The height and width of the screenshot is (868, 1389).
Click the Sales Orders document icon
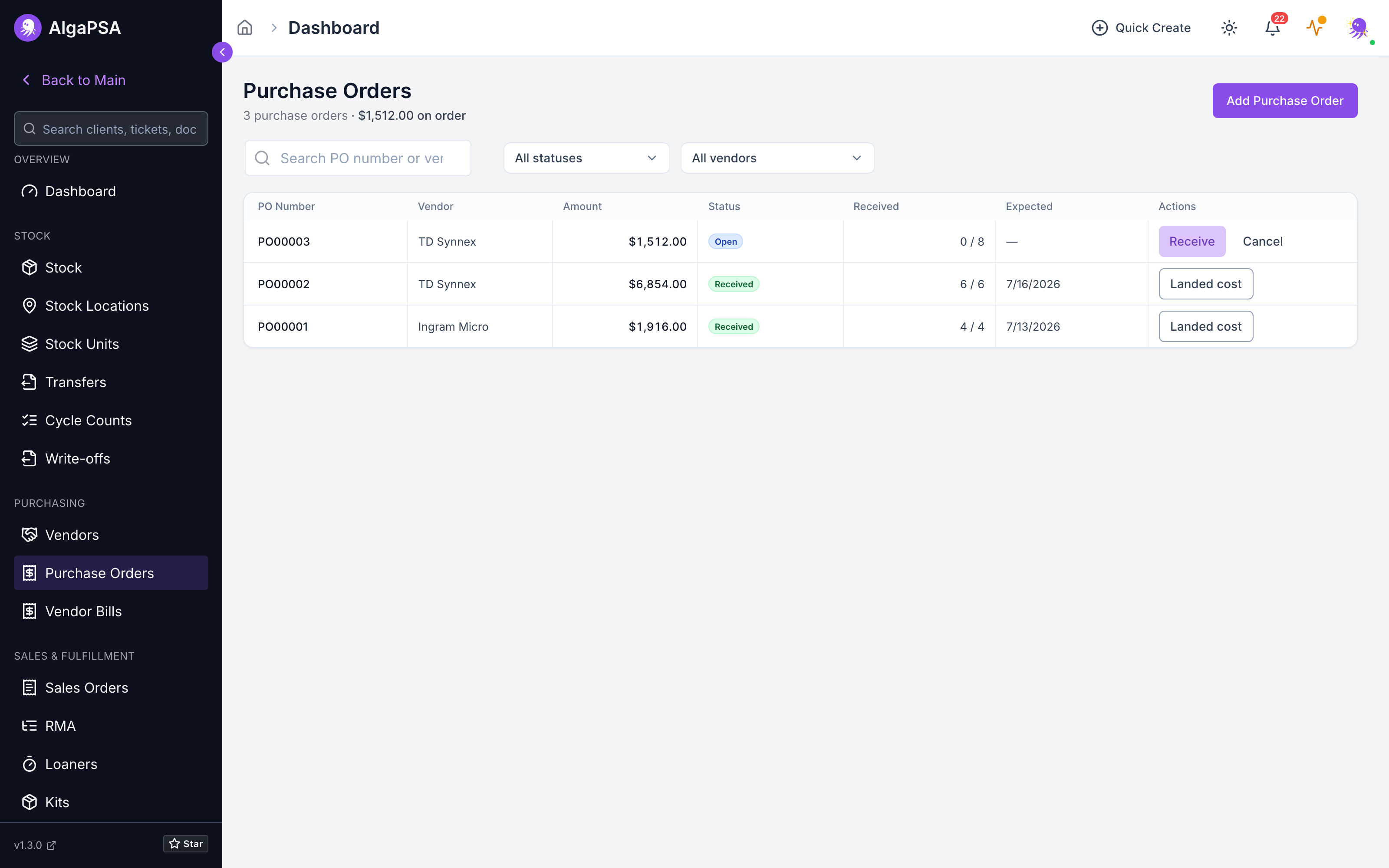(x=29, y=688)
